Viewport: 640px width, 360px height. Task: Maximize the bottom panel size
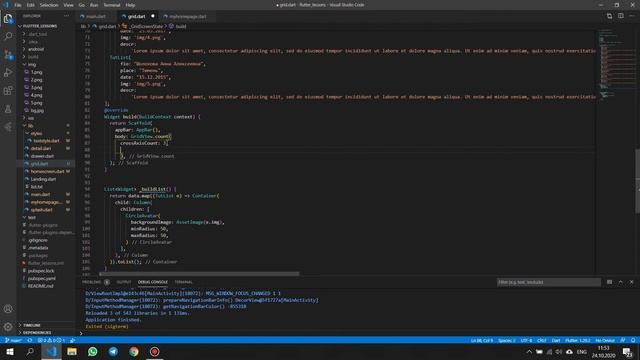tap(621, 282)
